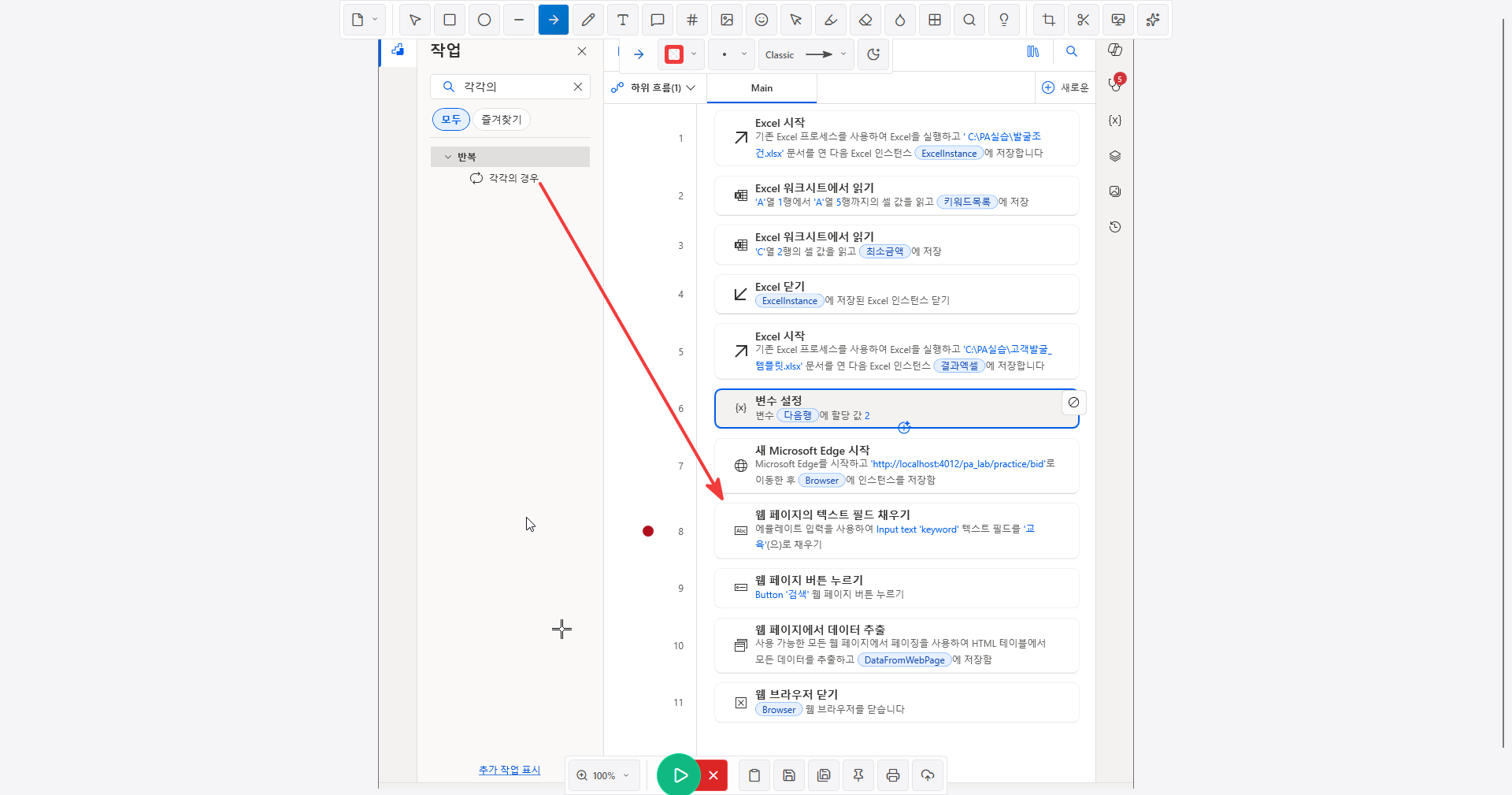The width and height of the screenshot is (1512, 795).
Task: Select the speech bubble callout tool
Action: (658, 20)
